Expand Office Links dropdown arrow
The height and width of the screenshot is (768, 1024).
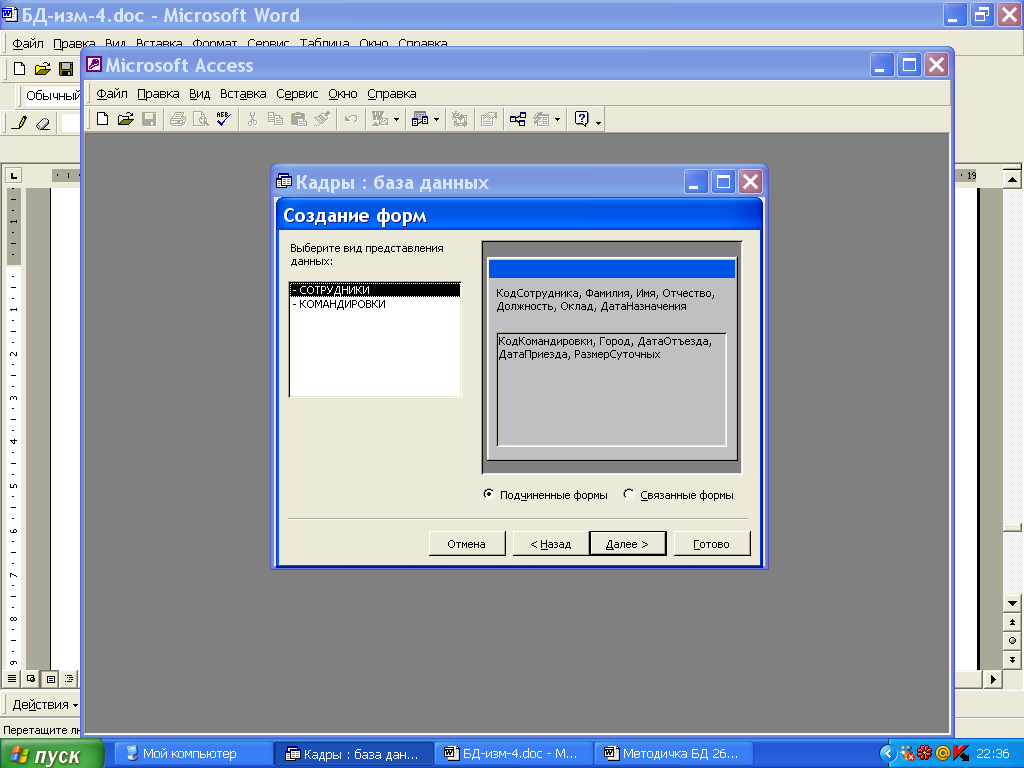click(396, 120)
